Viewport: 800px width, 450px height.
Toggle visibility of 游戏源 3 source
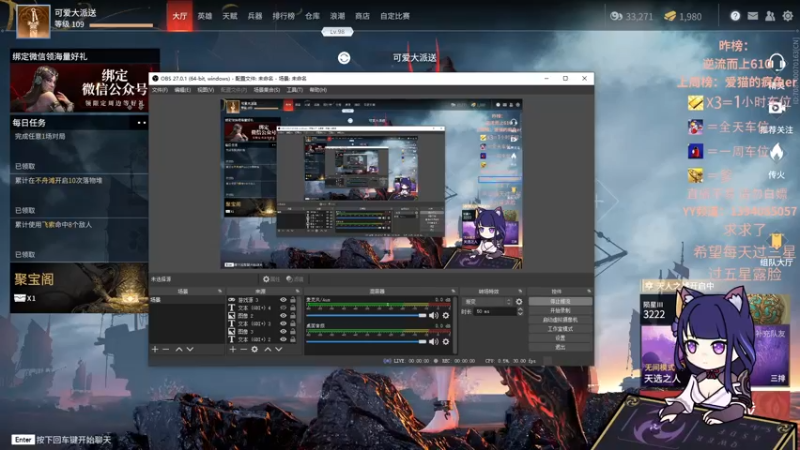(283, 300)
